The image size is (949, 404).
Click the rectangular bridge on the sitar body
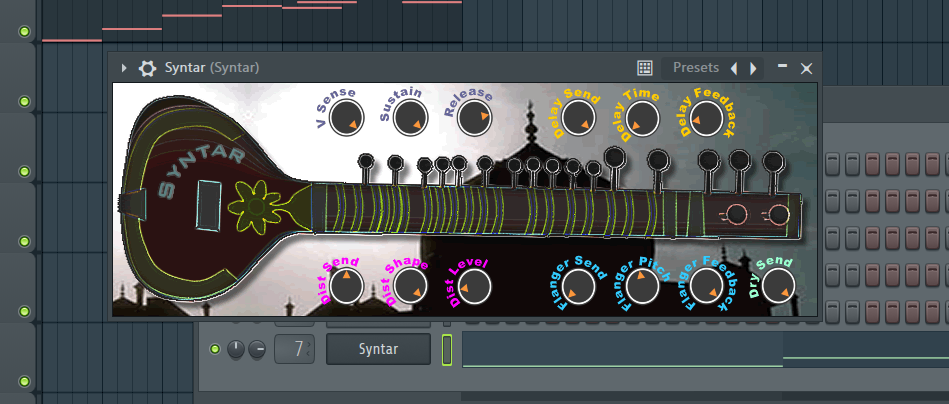(210, 204)
